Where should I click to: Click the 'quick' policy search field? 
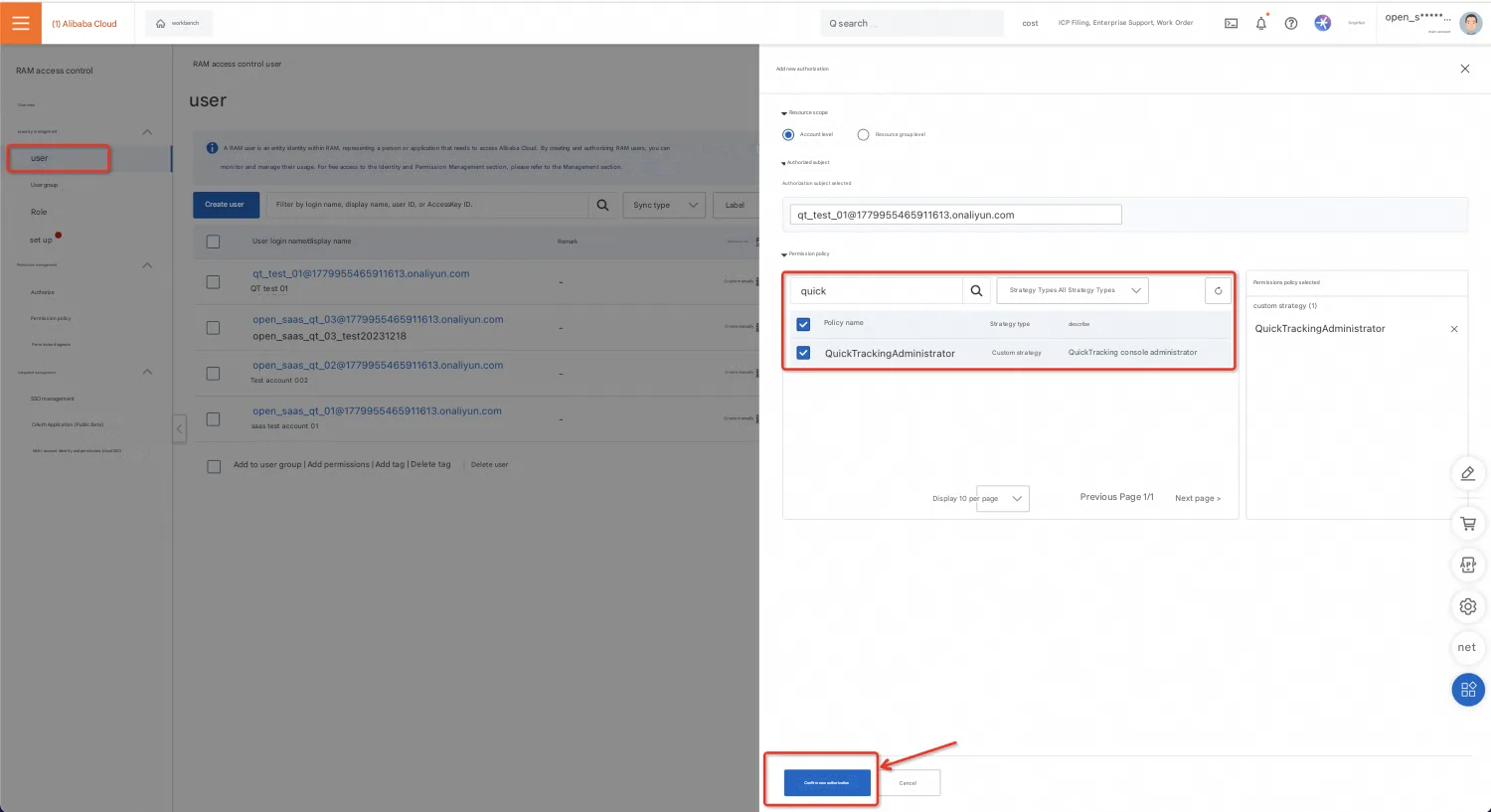coord(877,290)
